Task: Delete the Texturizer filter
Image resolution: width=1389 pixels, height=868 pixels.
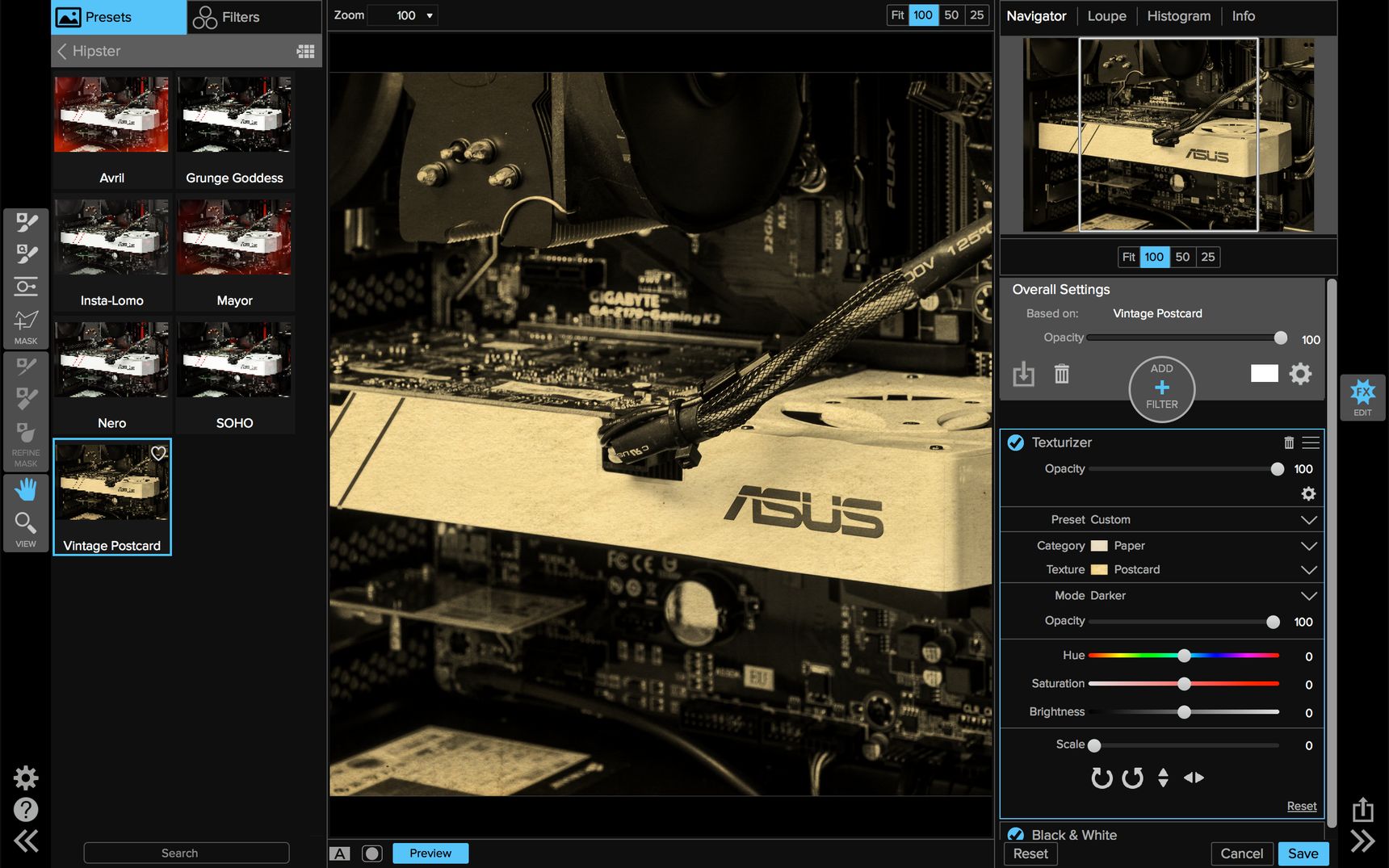Action: click(x=1289, y=442)
